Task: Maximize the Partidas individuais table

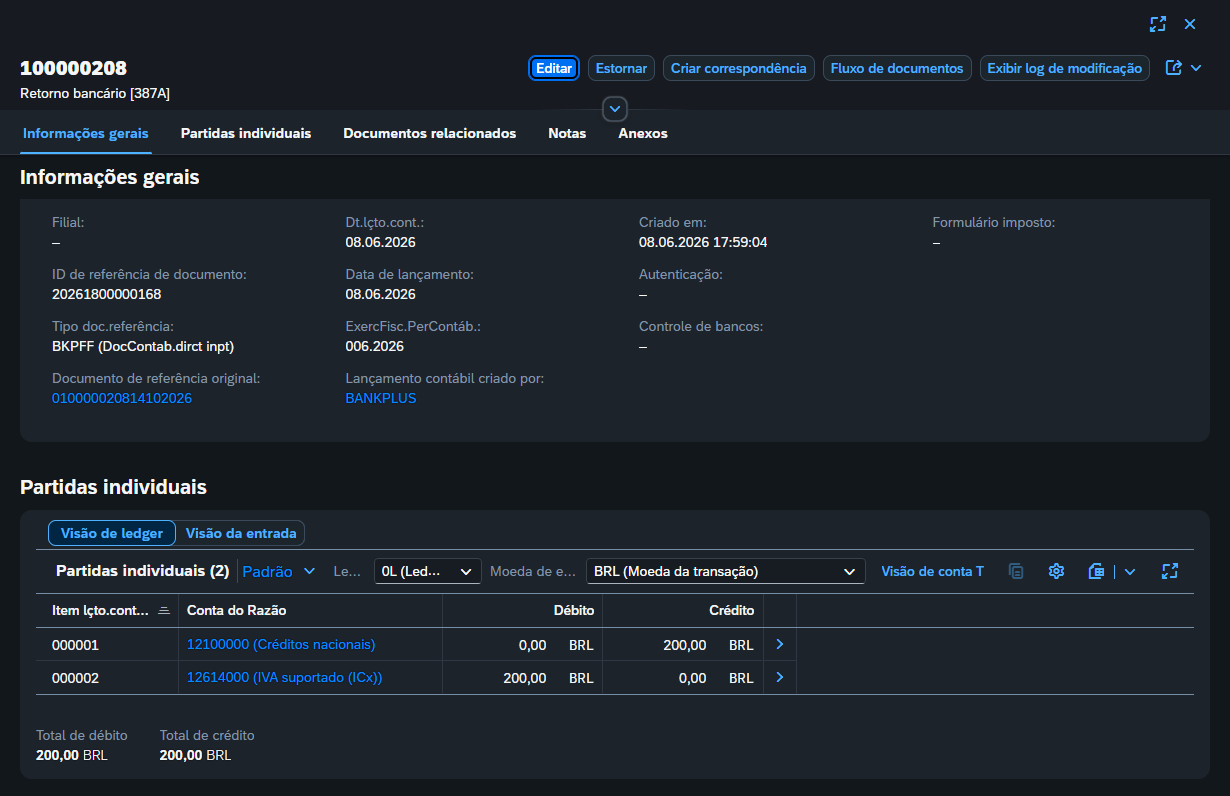Action: click(x=1170, y=571)
